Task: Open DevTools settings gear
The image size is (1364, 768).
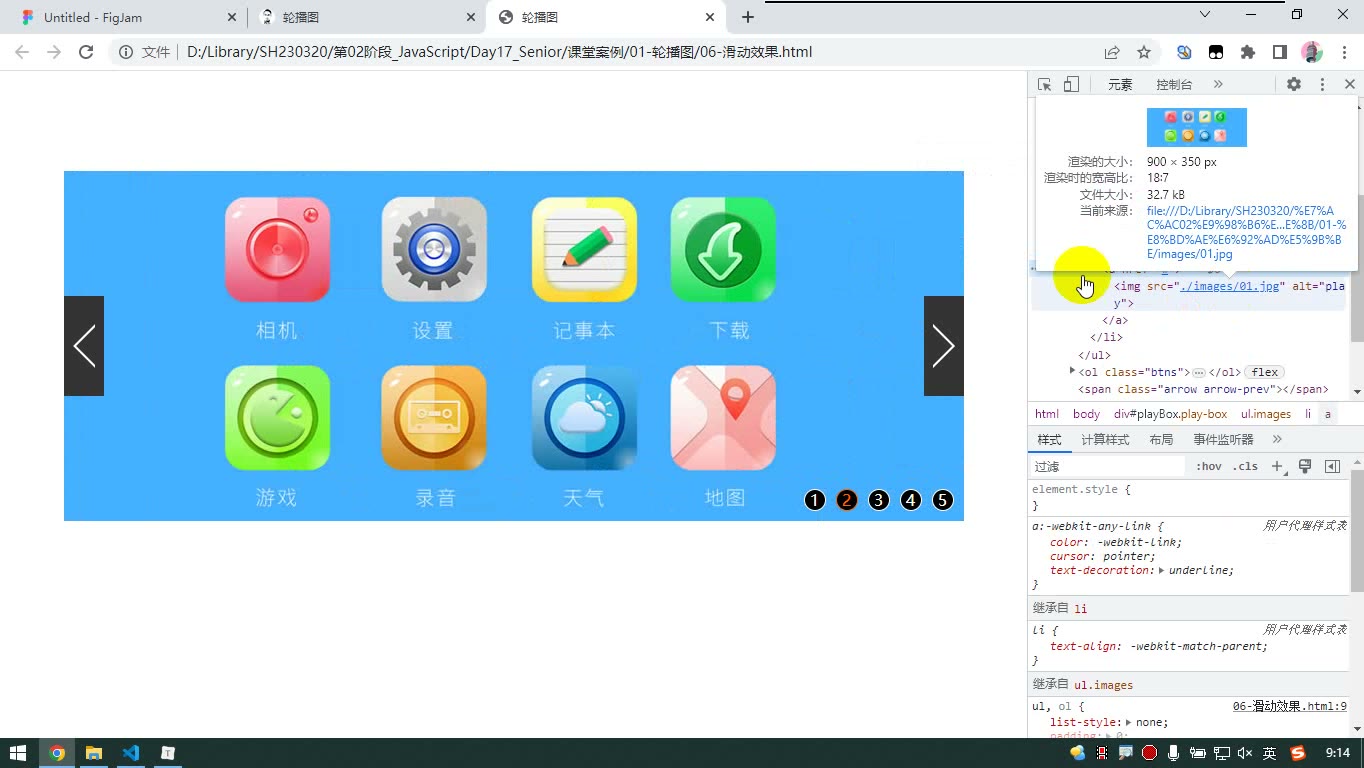Action: (x=1294, y=85)
